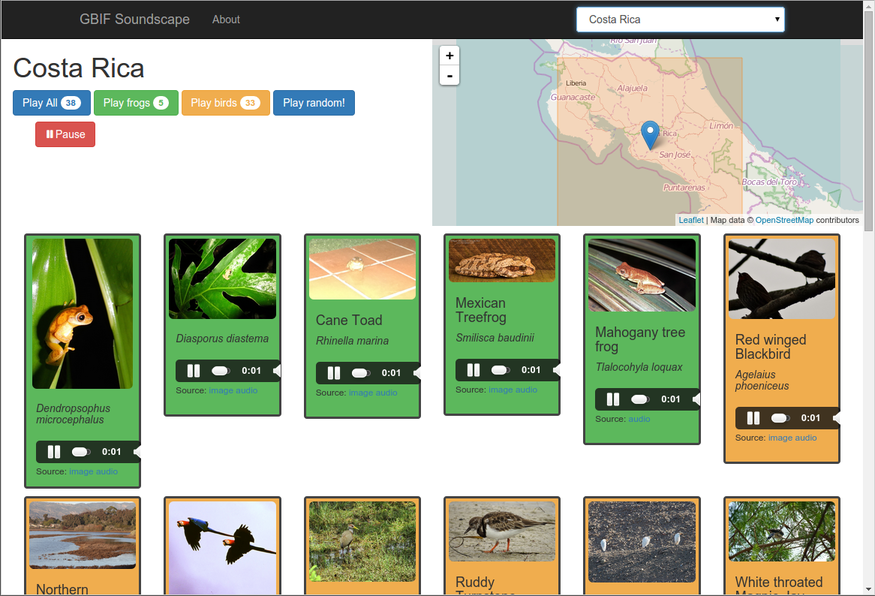The width and height of the screenshot is (875, 596).
Task: Open image source for Cane Toad
Action: click(x=360, y=393)
